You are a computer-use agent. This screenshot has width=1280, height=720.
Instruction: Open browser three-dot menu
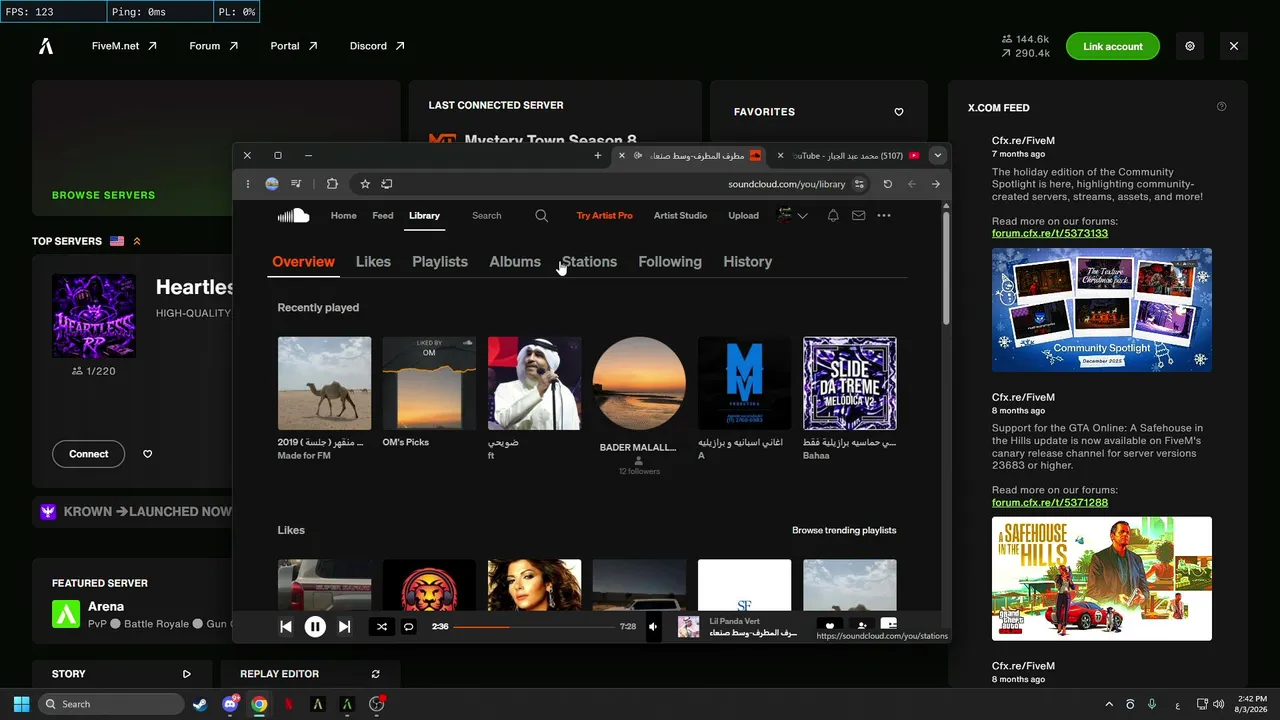247,184
